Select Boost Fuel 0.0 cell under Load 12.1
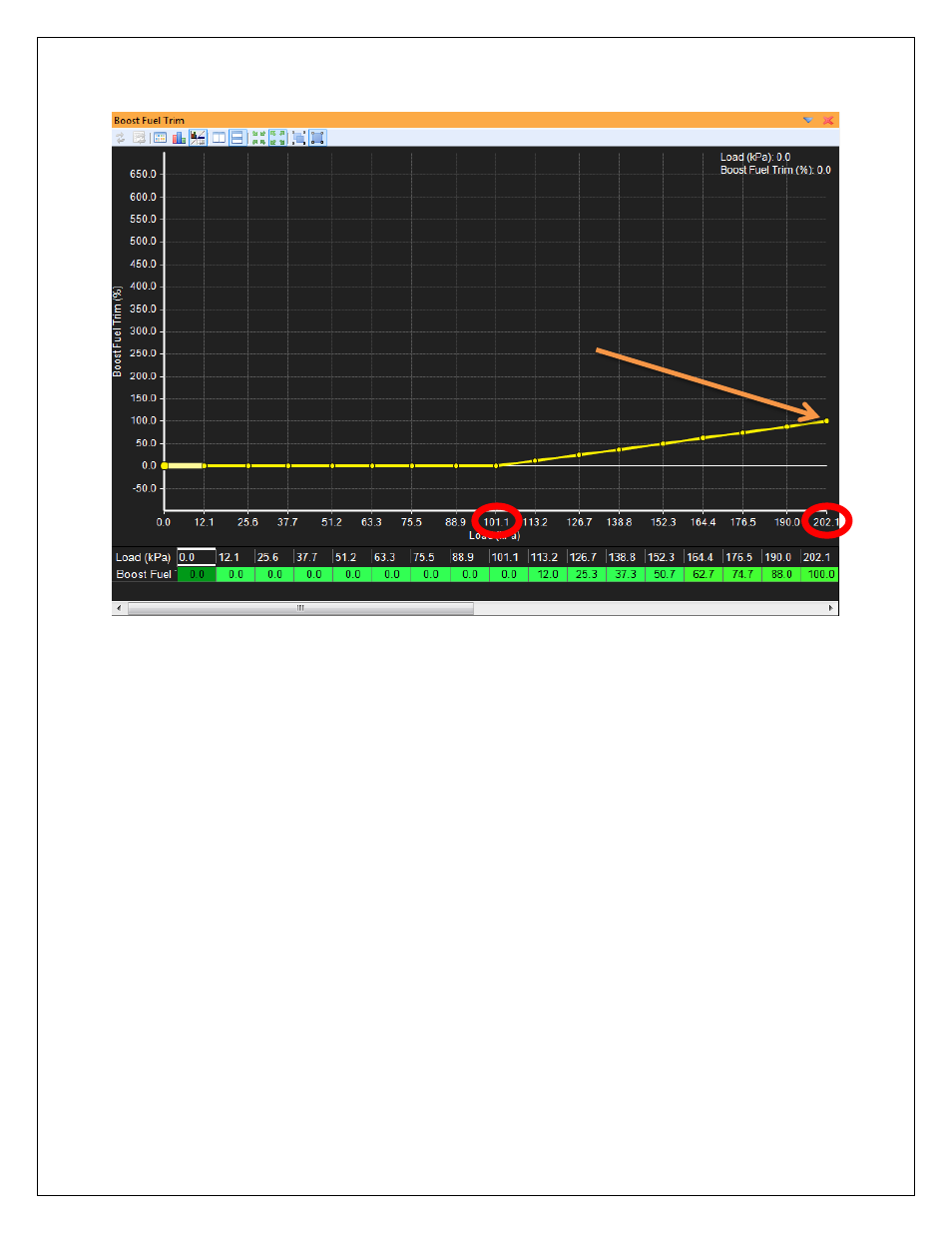 pyautogui.click(x=236, y=574)
